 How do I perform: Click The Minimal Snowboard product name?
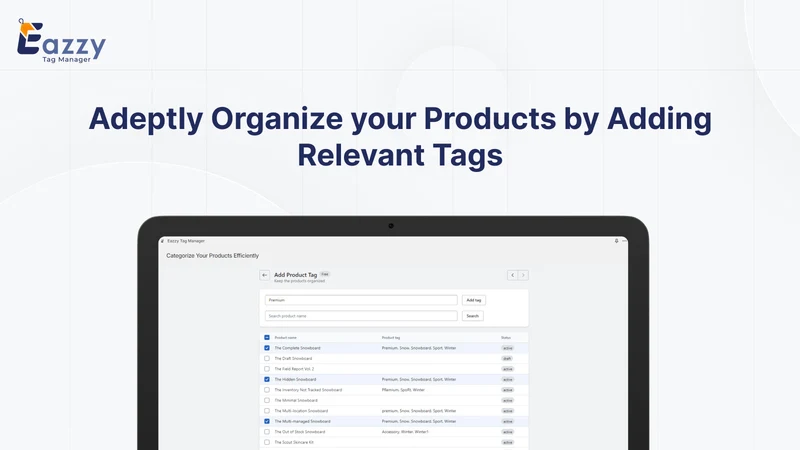[296, 400]
